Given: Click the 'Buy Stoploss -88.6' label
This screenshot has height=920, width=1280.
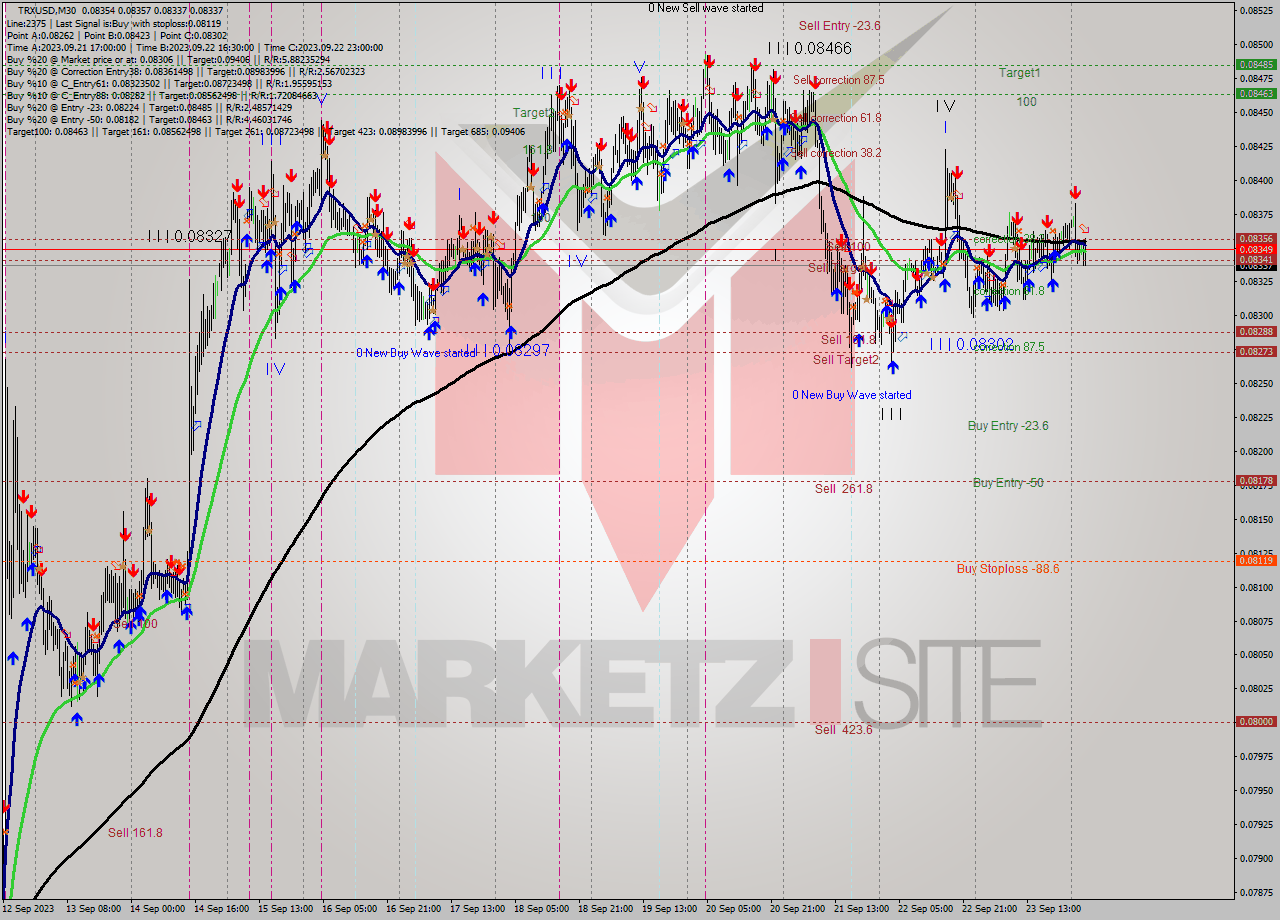Looking at the screenshot, I should [x=1008, y=569].
